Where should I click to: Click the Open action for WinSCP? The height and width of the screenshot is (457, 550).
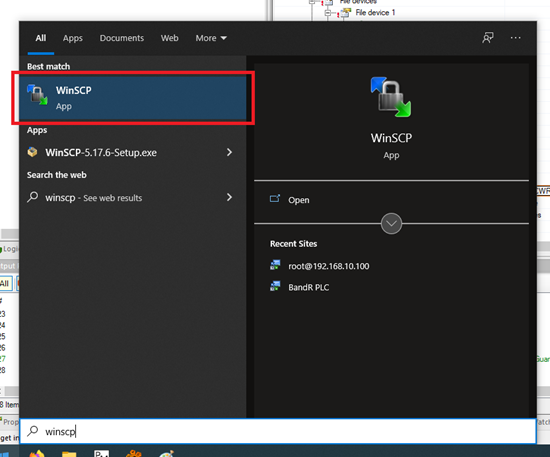point(299,200)
